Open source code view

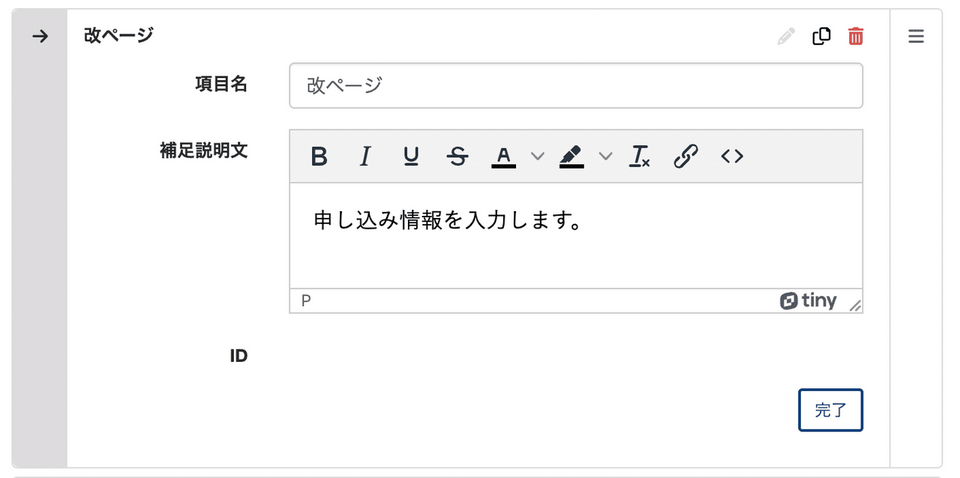click(x=732, y=156)
